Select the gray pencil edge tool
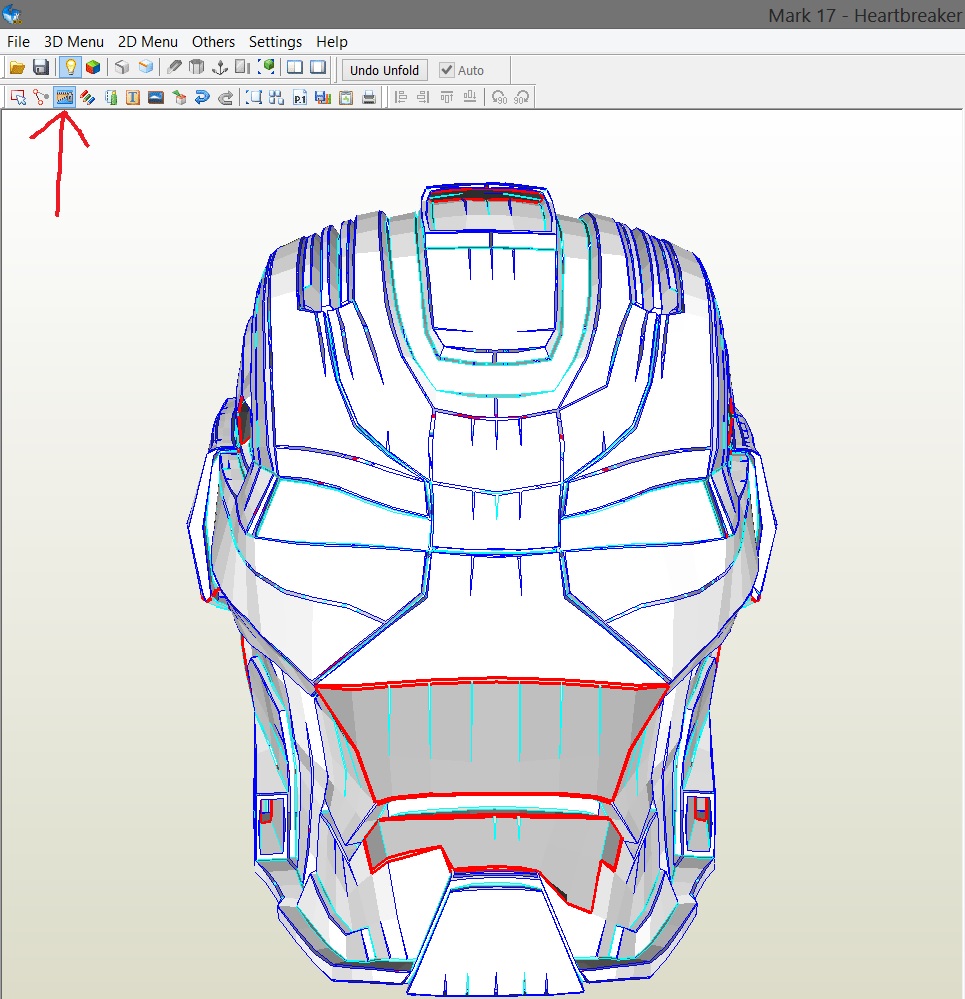965x999 pixels. (174, 67)
